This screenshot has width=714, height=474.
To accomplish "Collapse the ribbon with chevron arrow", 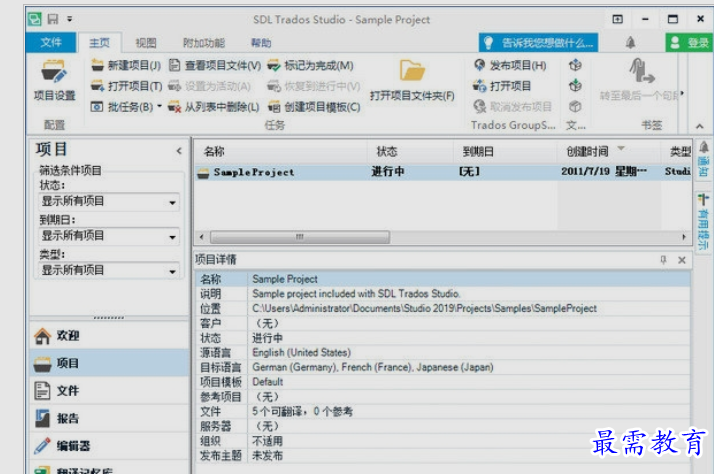I will [700, 126].
